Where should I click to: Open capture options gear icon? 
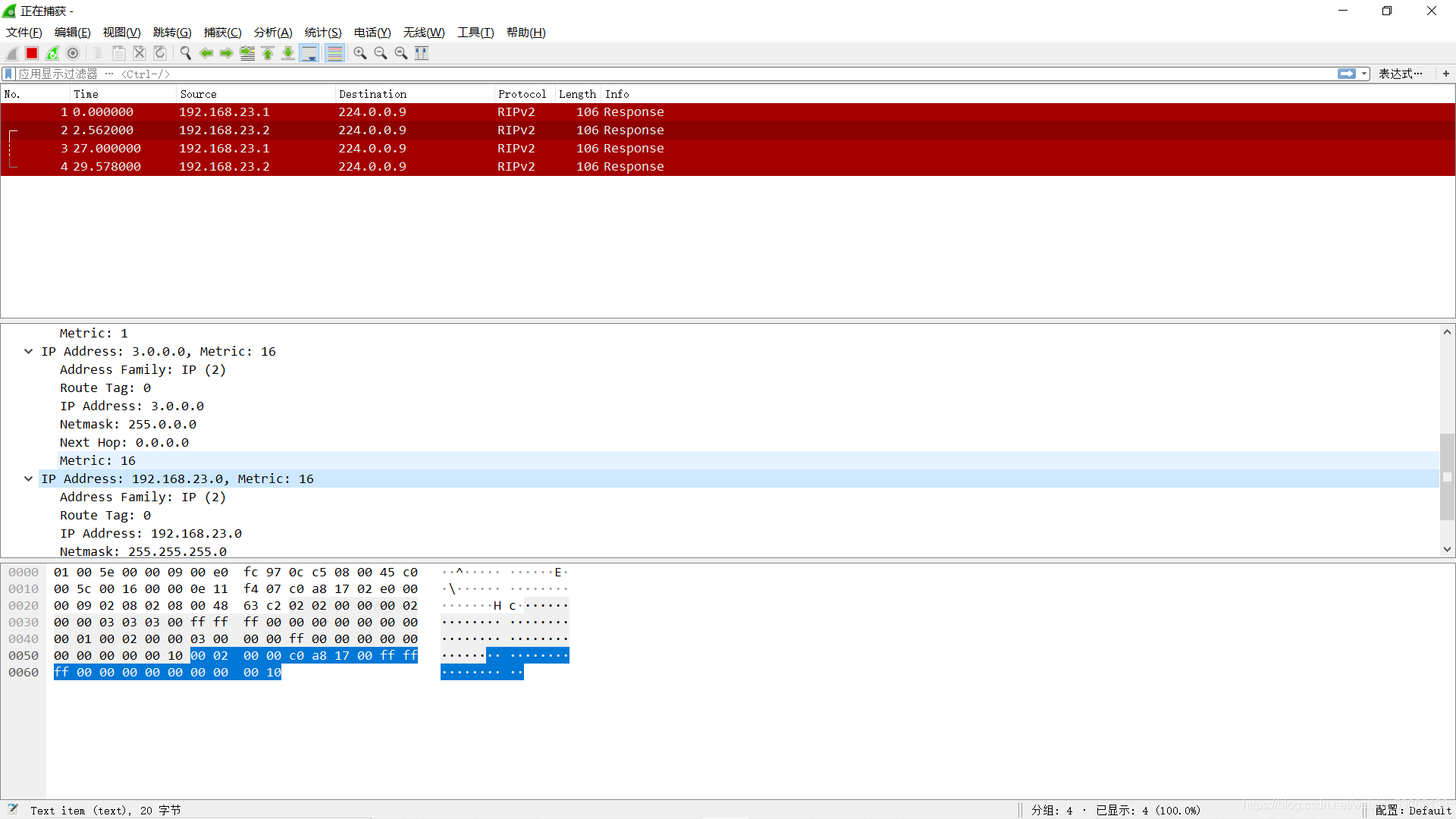point(73,53)
